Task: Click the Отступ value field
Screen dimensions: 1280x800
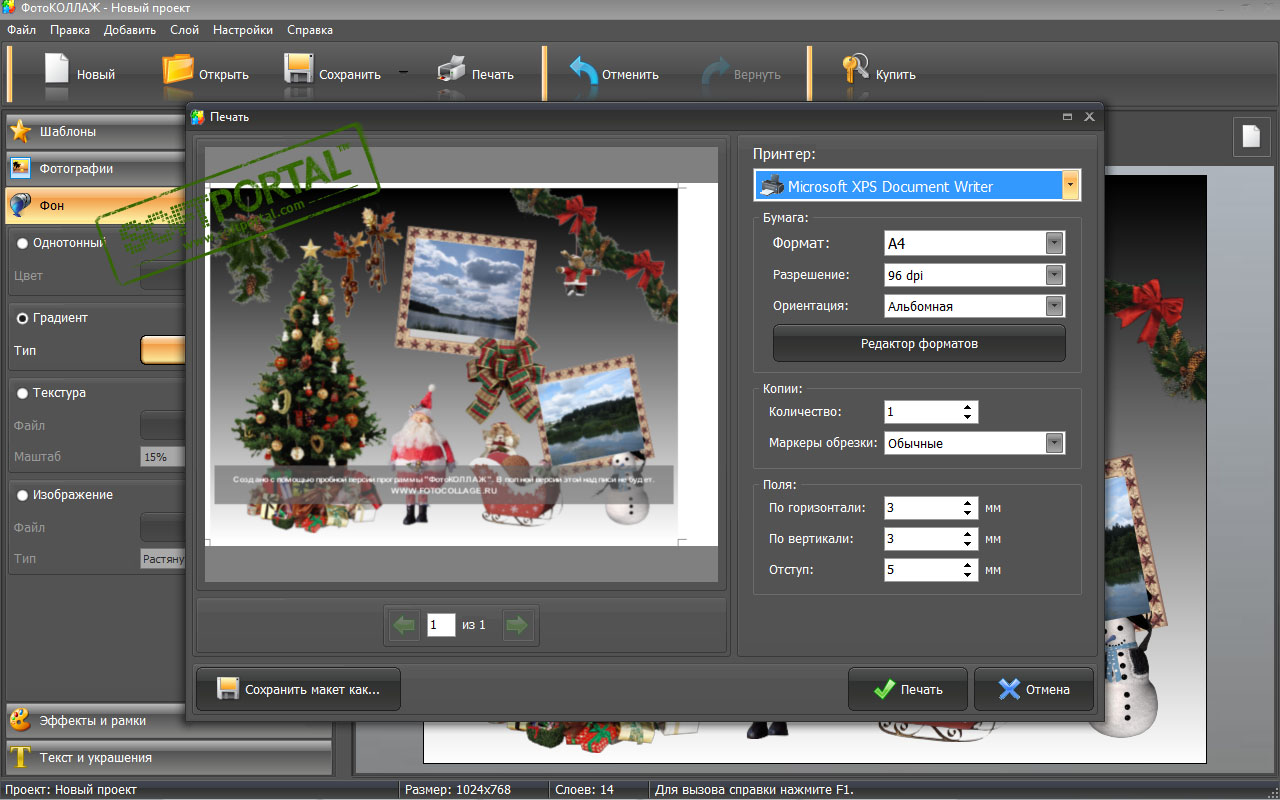Action: (x=923, y=570)
